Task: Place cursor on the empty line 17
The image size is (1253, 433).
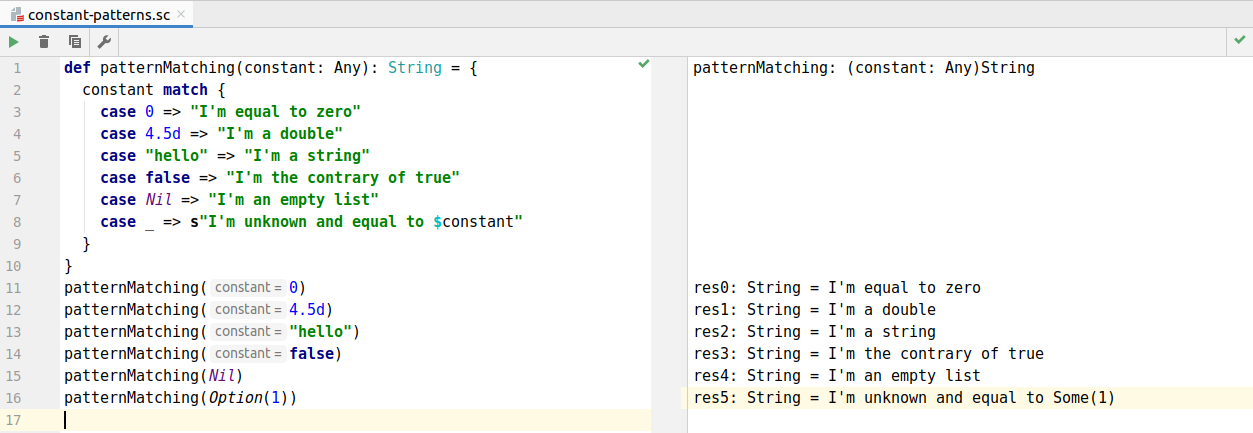Action: tap(300, 420)
